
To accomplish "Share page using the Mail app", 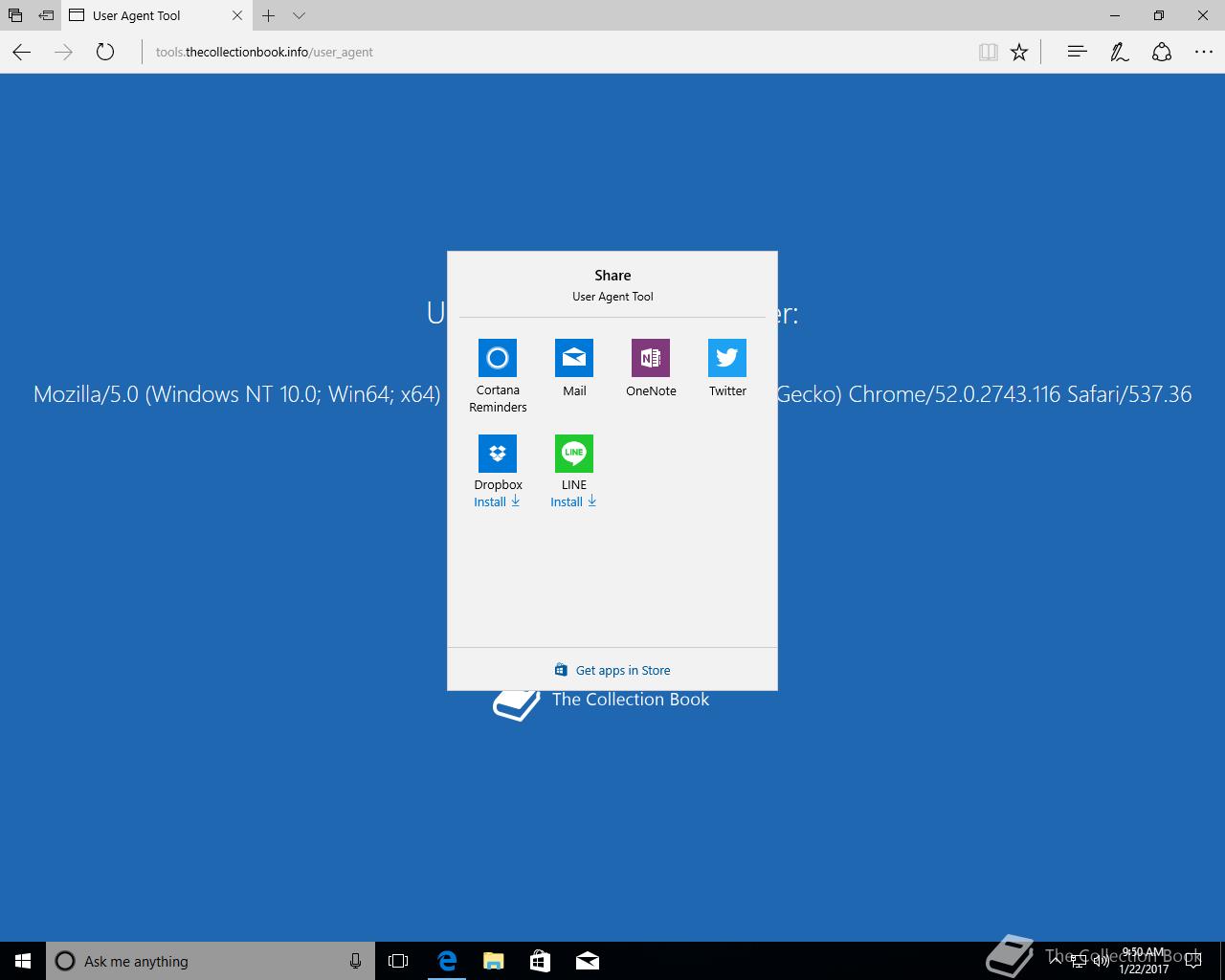I will 574,358.
